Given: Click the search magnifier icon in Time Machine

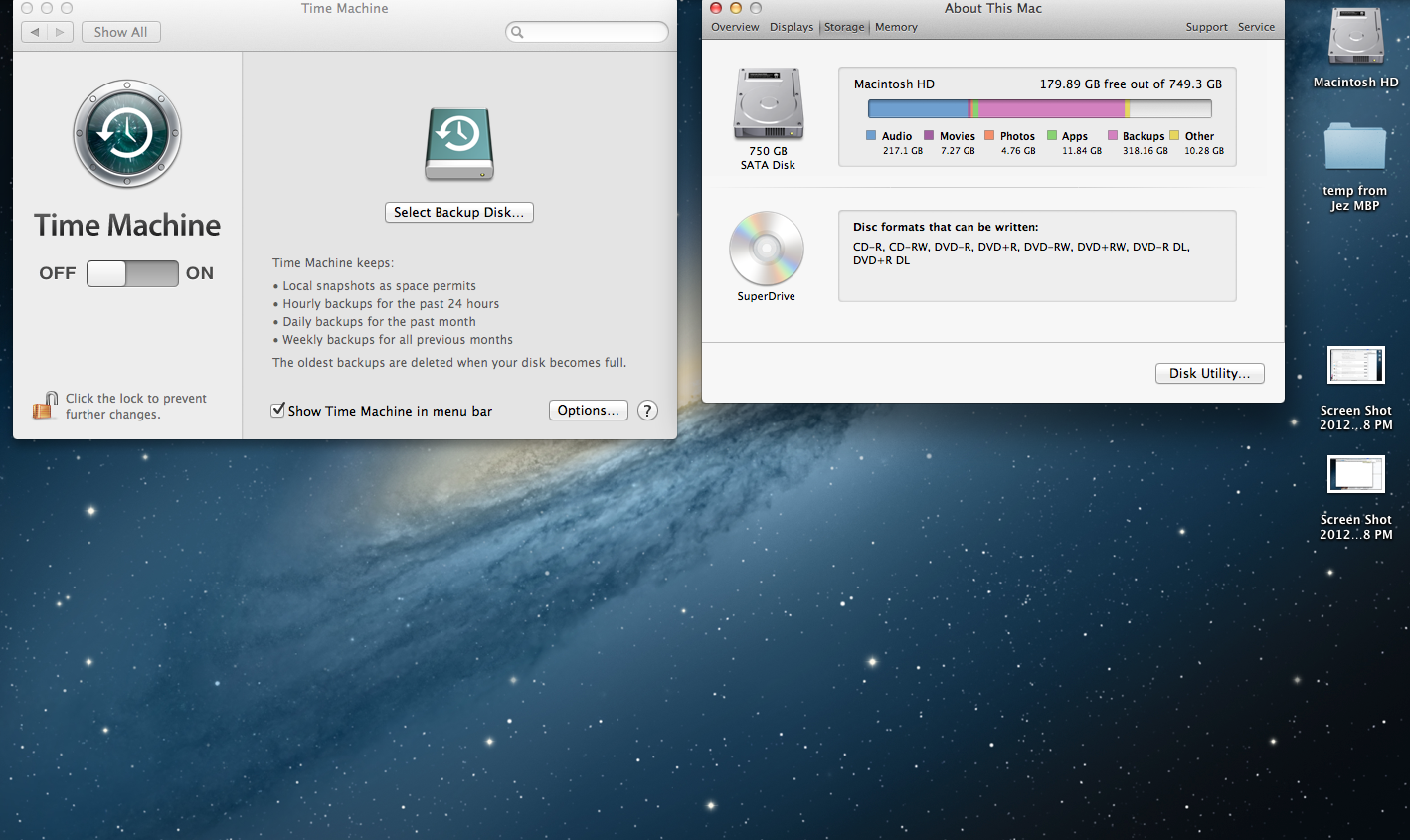Looking at the screenshot, I should pyautogui.click(x=517, y=32).
